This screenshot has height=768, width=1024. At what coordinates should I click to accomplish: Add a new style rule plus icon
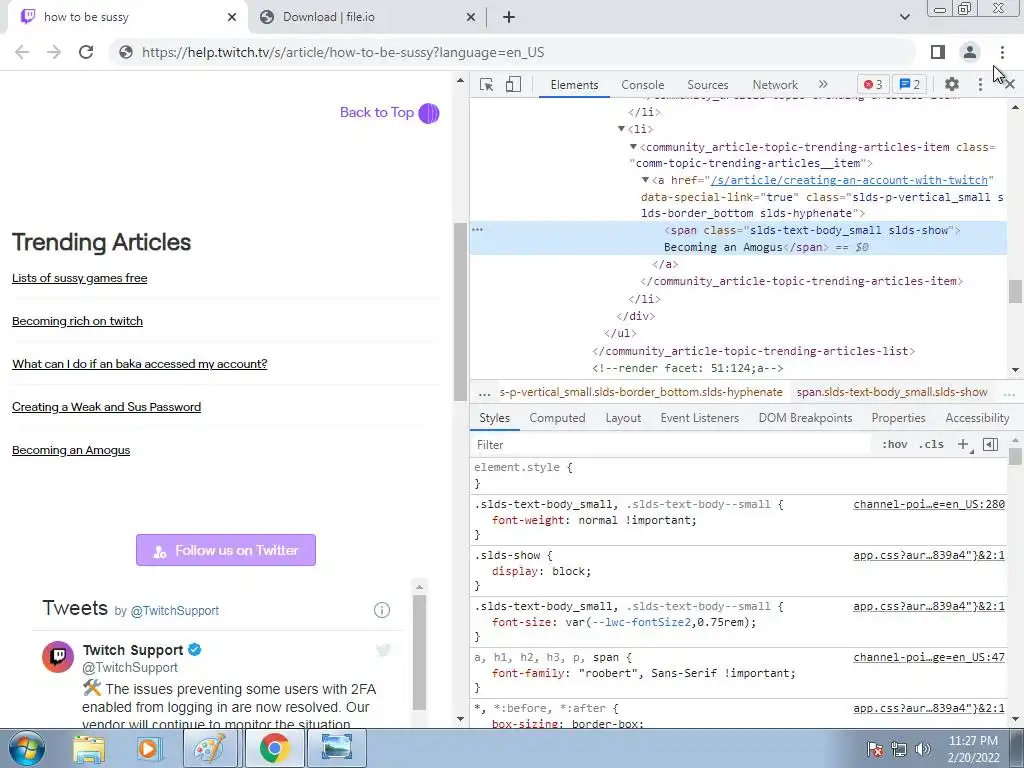tap(964, 444)
